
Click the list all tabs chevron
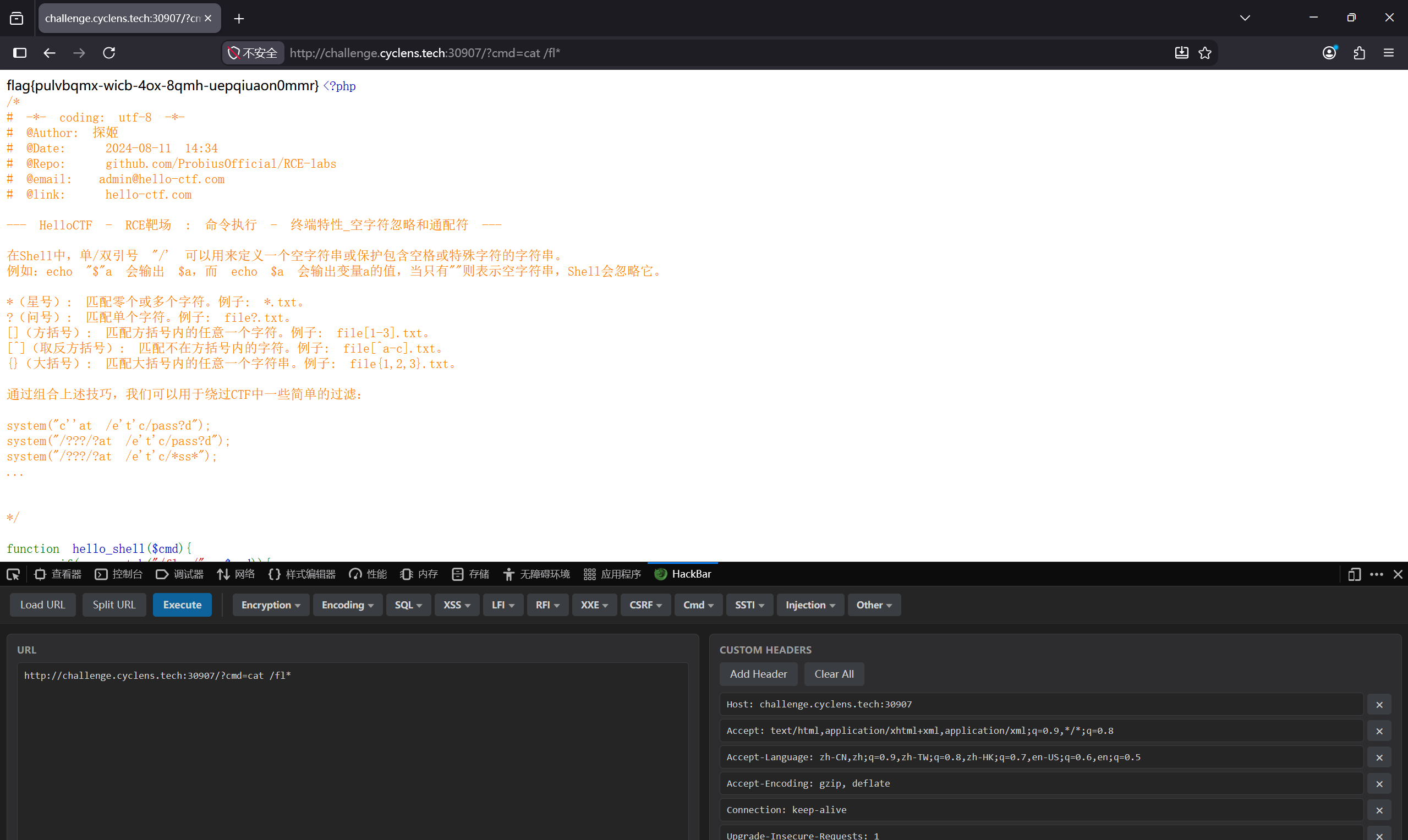[x=1245, y=18]
